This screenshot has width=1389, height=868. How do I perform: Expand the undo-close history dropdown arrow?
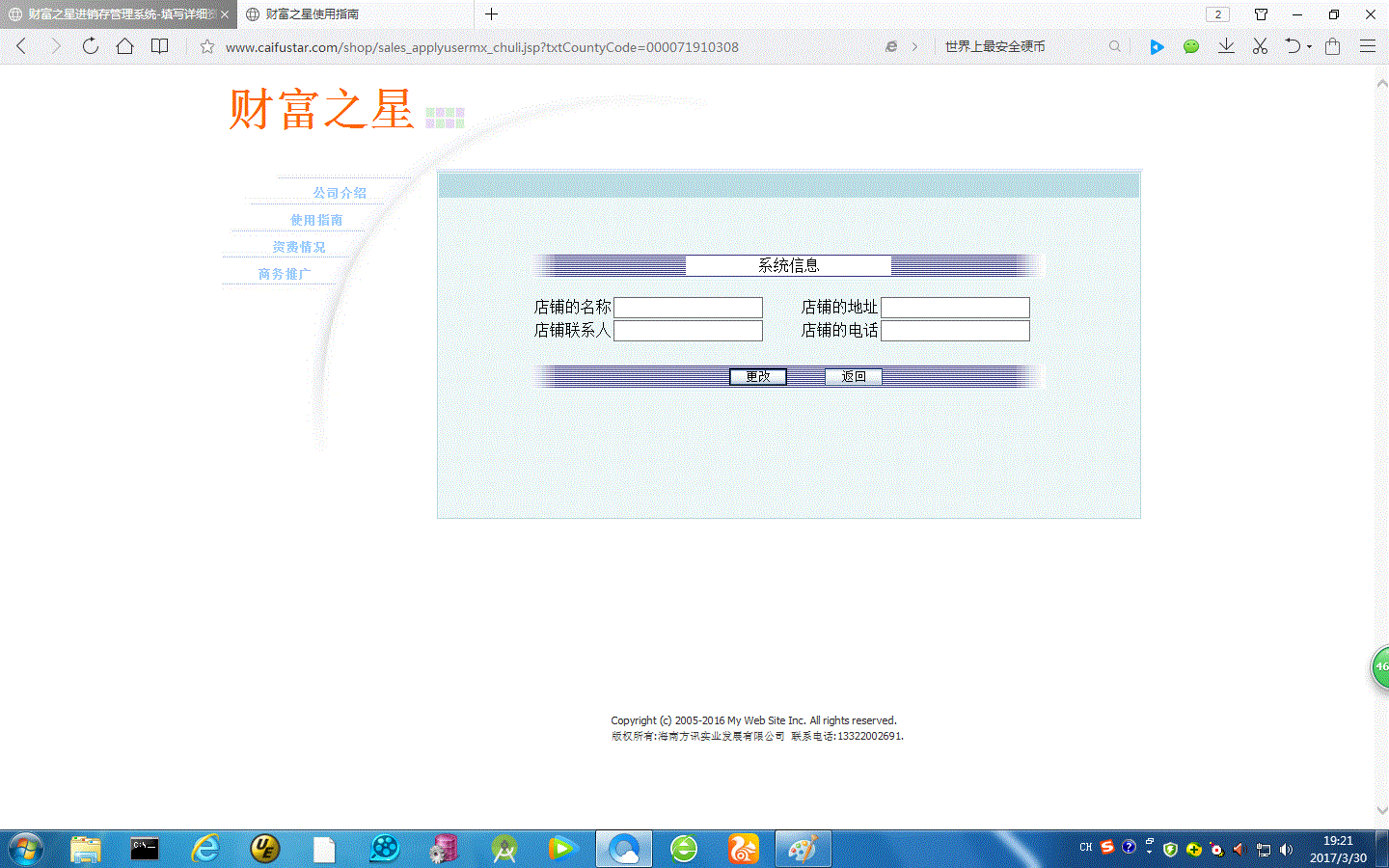[x=1309, y=46]
